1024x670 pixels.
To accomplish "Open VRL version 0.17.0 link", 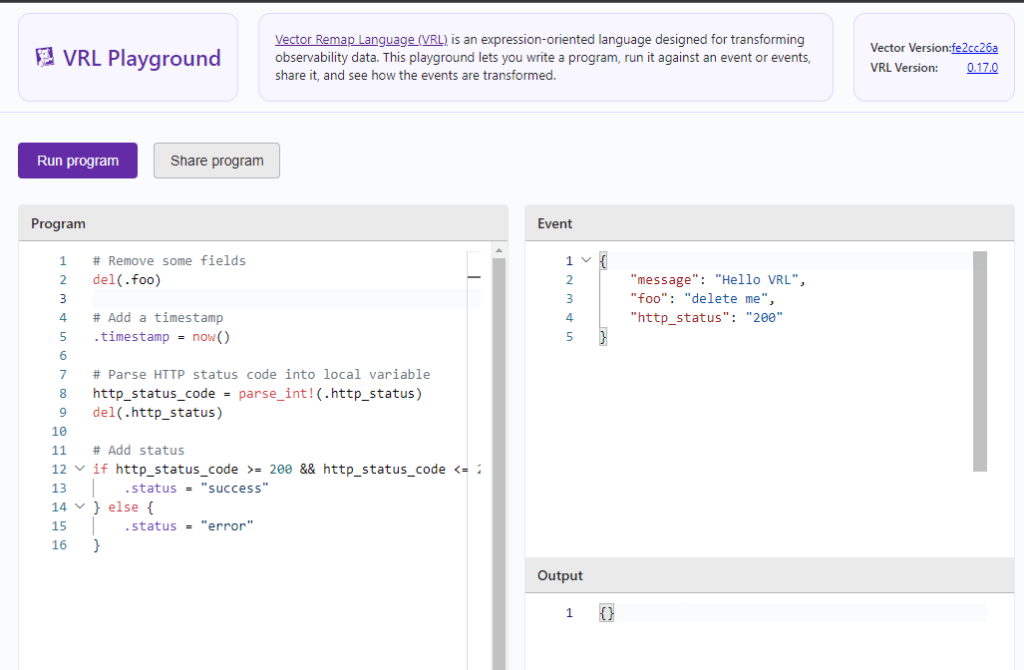I will (x=981, y=68).
